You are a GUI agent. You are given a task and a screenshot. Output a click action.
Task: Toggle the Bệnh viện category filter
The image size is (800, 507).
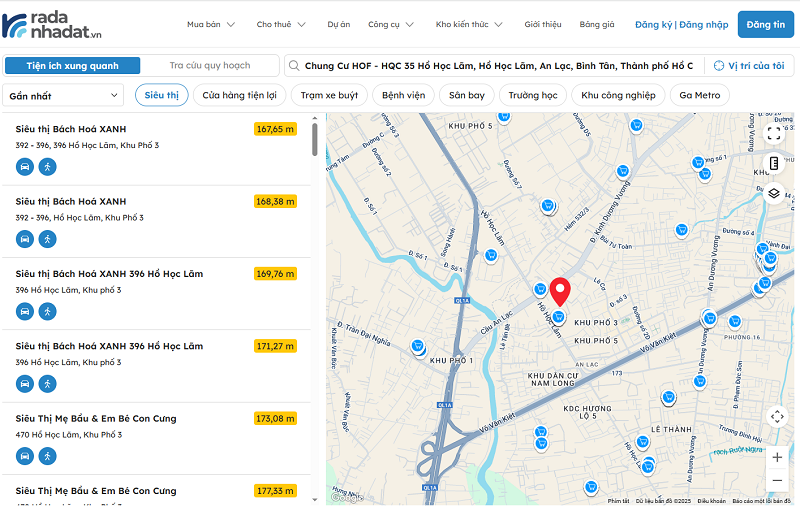click(x=403, y=96)
